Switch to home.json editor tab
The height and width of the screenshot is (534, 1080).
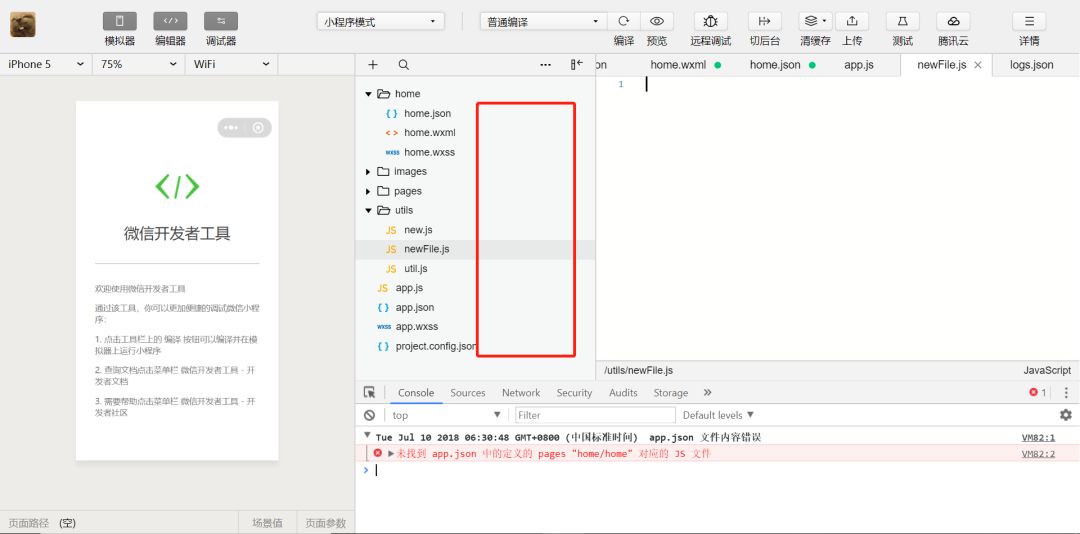click(775, 65)
